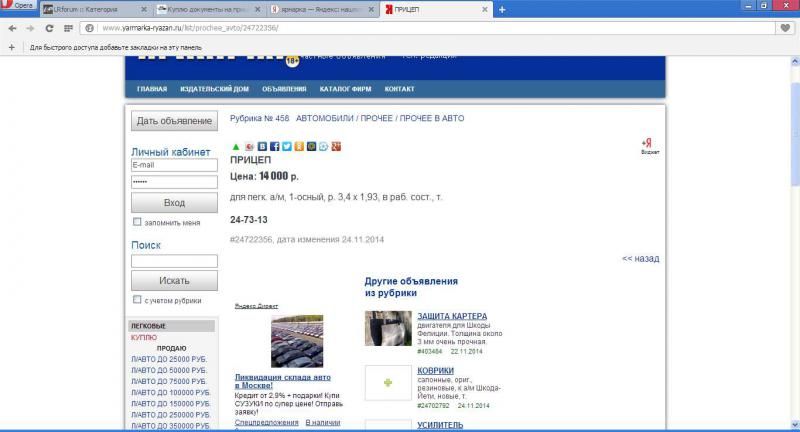Click the green plus placeholder thumbnail

tap(389, 383)
